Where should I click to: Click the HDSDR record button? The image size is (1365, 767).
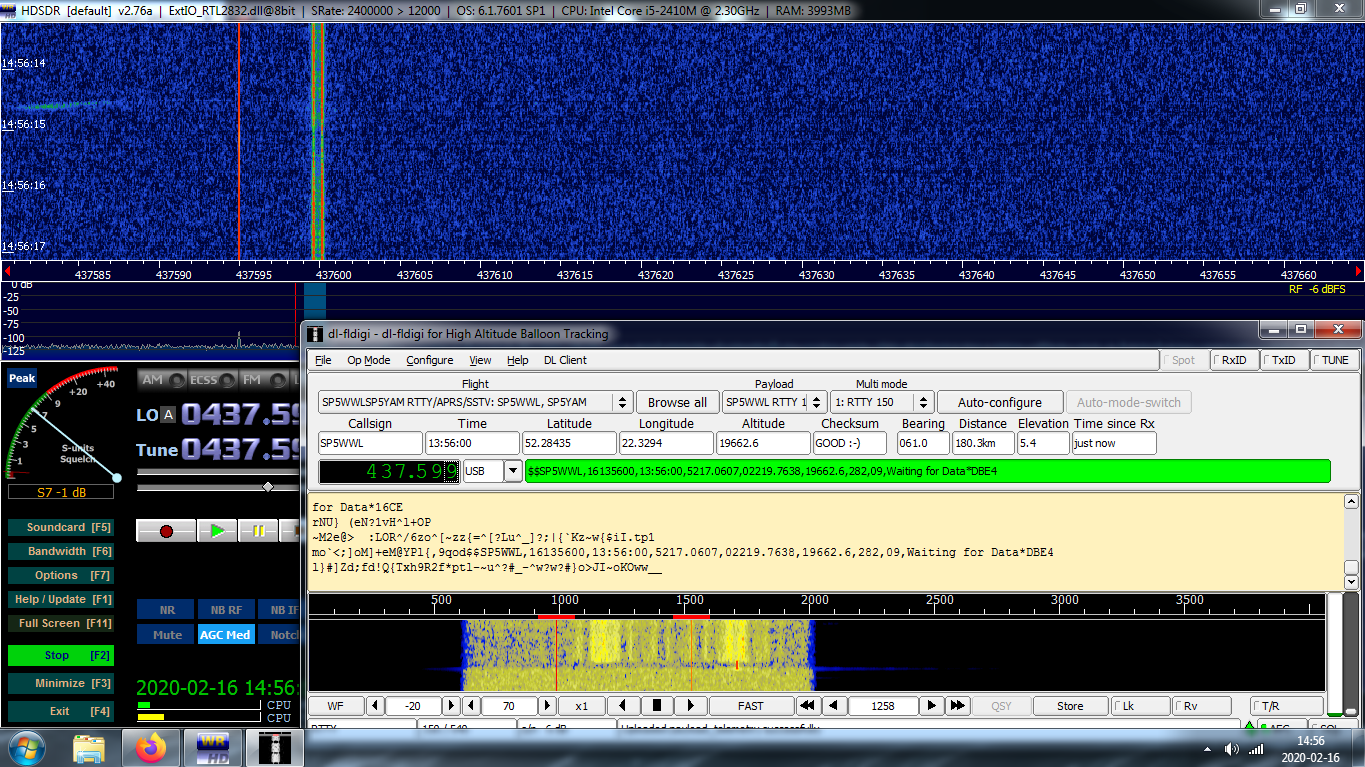click(x=166, y=531)
